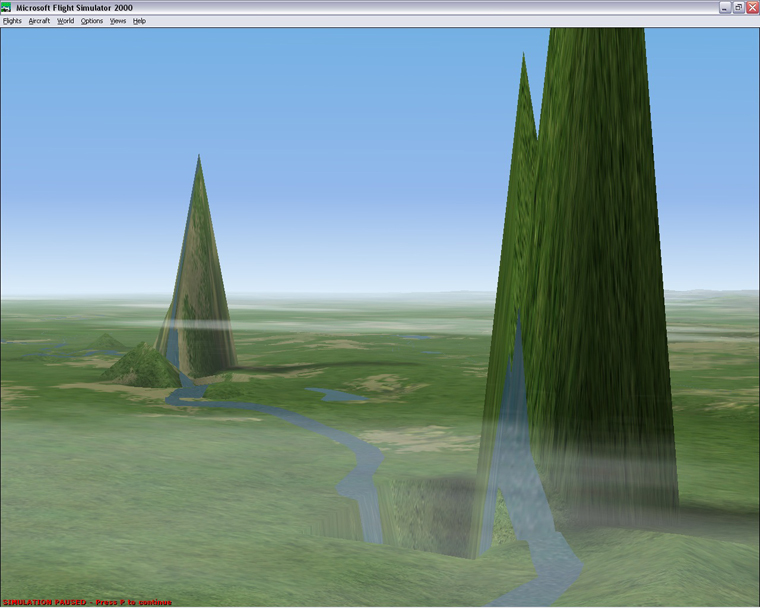The image size is (760, 608).
Task: Open the World menu
Action: point(65,21)
